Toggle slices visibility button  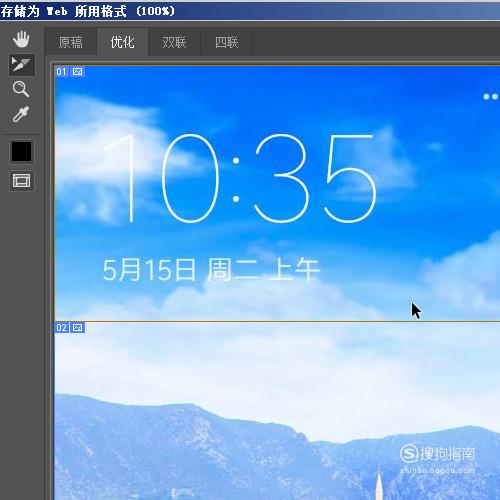22,181
